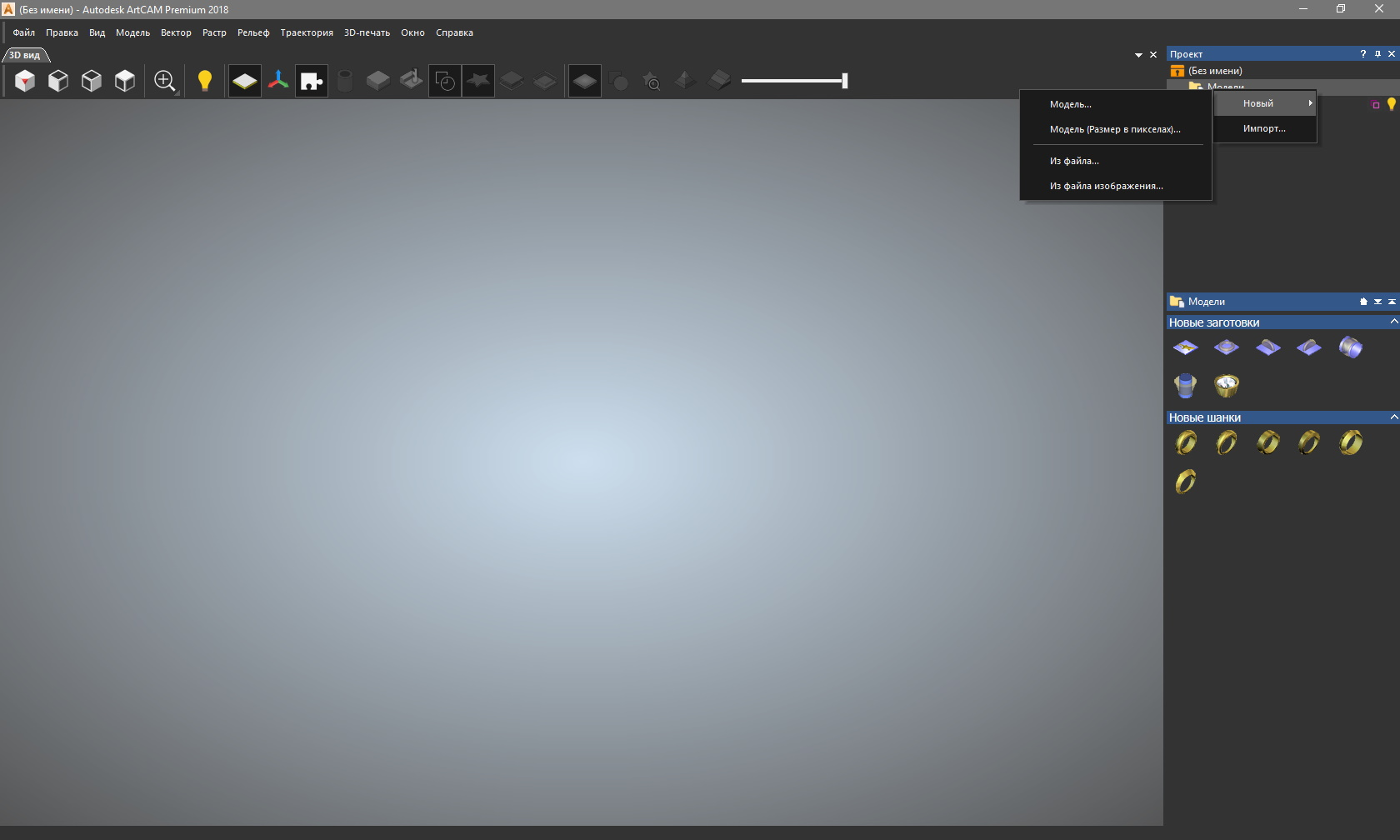This screenshot has height=840, width=1400.
Task: Click the red-green-blue axes origin icon
Action: point(278,81)
